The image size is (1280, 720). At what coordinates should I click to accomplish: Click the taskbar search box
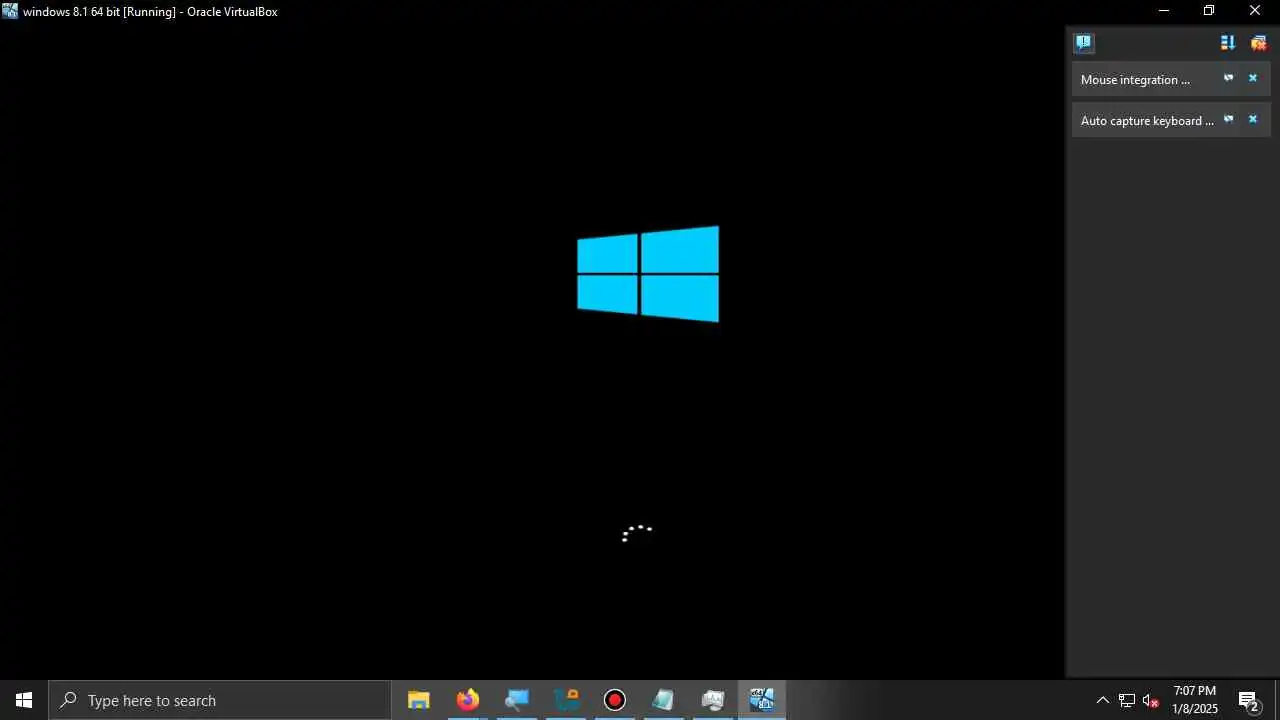tap(220, 700)
